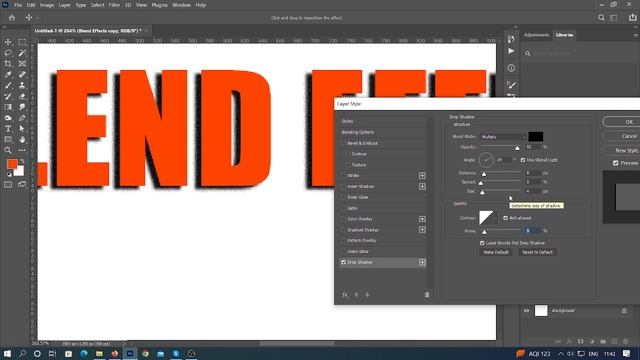
Task: Select the Brush tool
Action: pyautogui.click(x=8, y=85)
